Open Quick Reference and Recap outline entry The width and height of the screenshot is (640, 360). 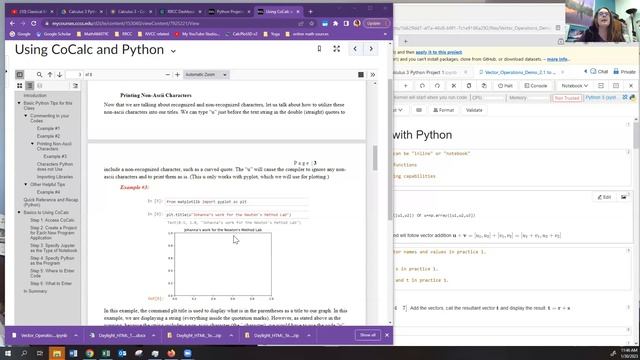click(x=51, y=202)
